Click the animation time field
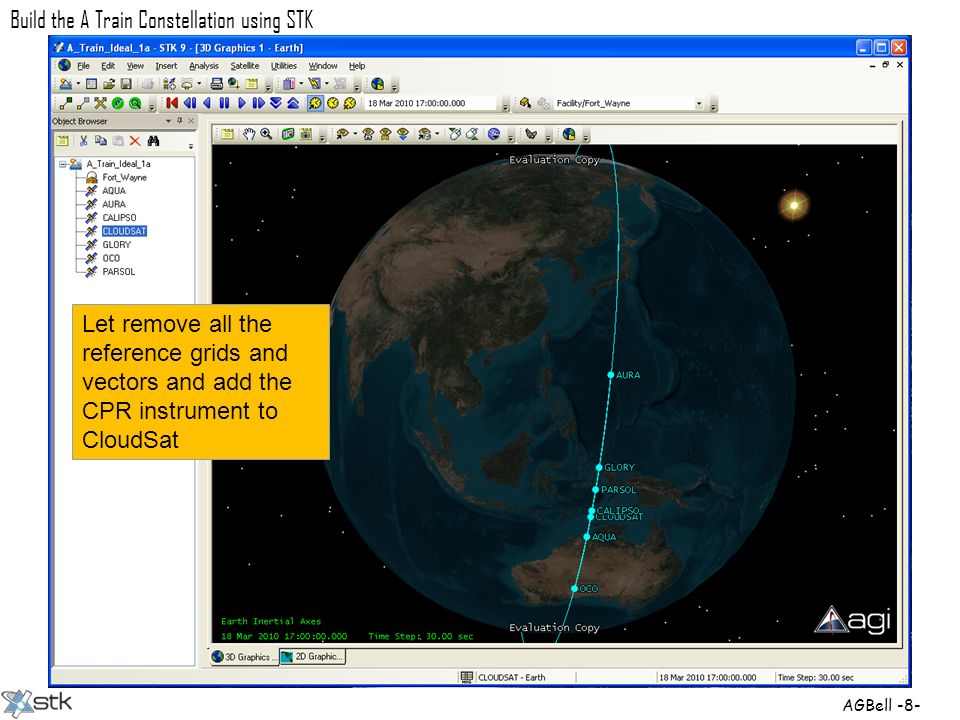960x720 pixels. (x=431, y=103)
